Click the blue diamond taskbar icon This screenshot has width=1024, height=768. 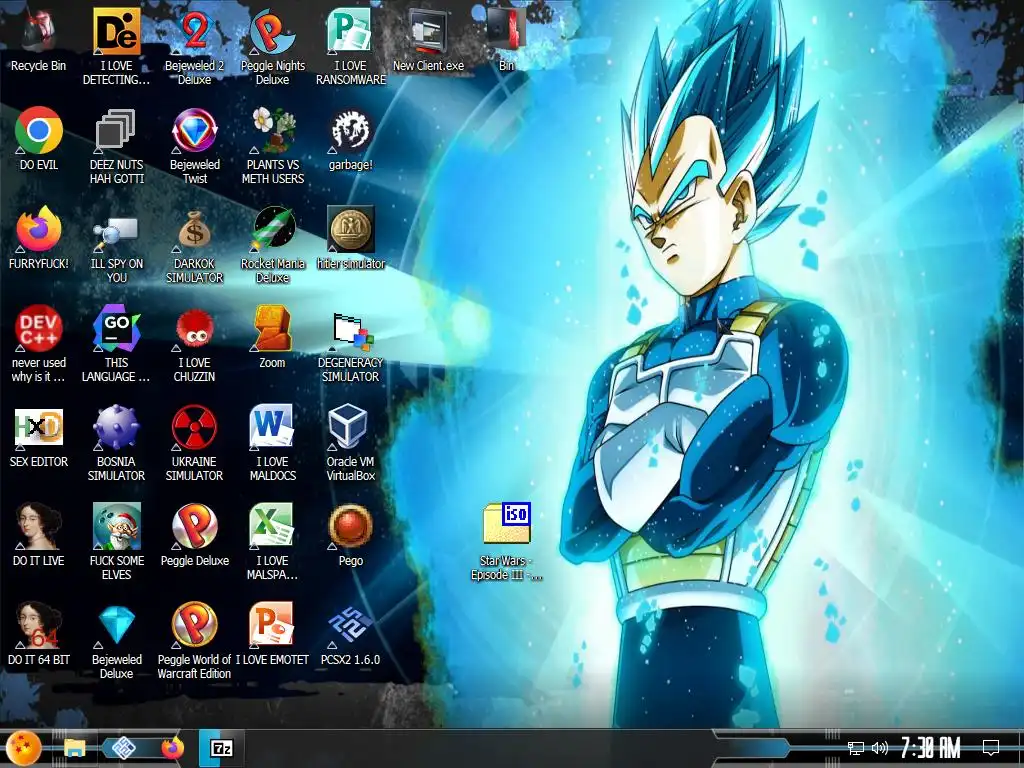(x=123, y=748)
